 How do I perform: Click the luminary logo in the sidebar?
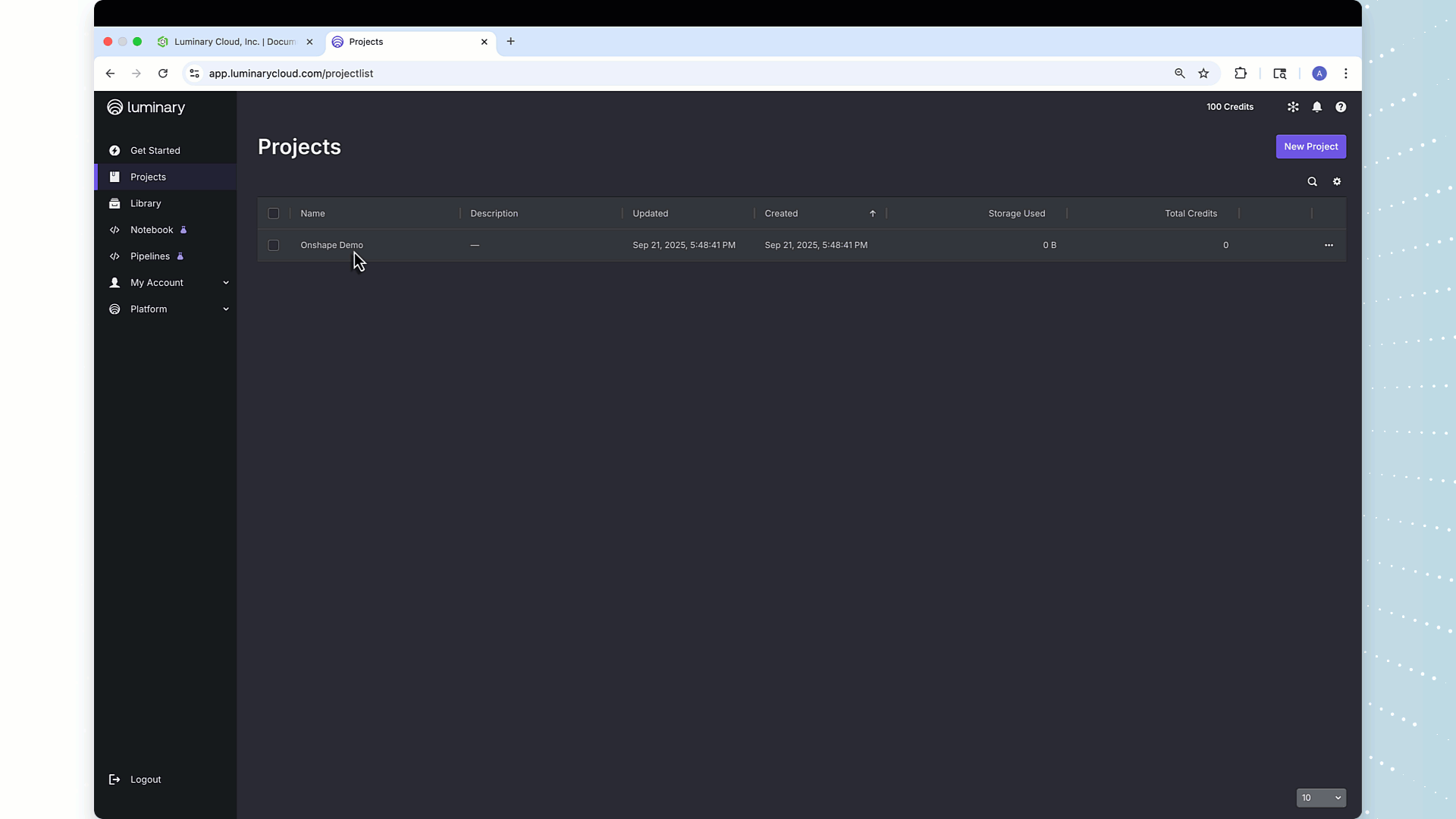click(146, 107)
